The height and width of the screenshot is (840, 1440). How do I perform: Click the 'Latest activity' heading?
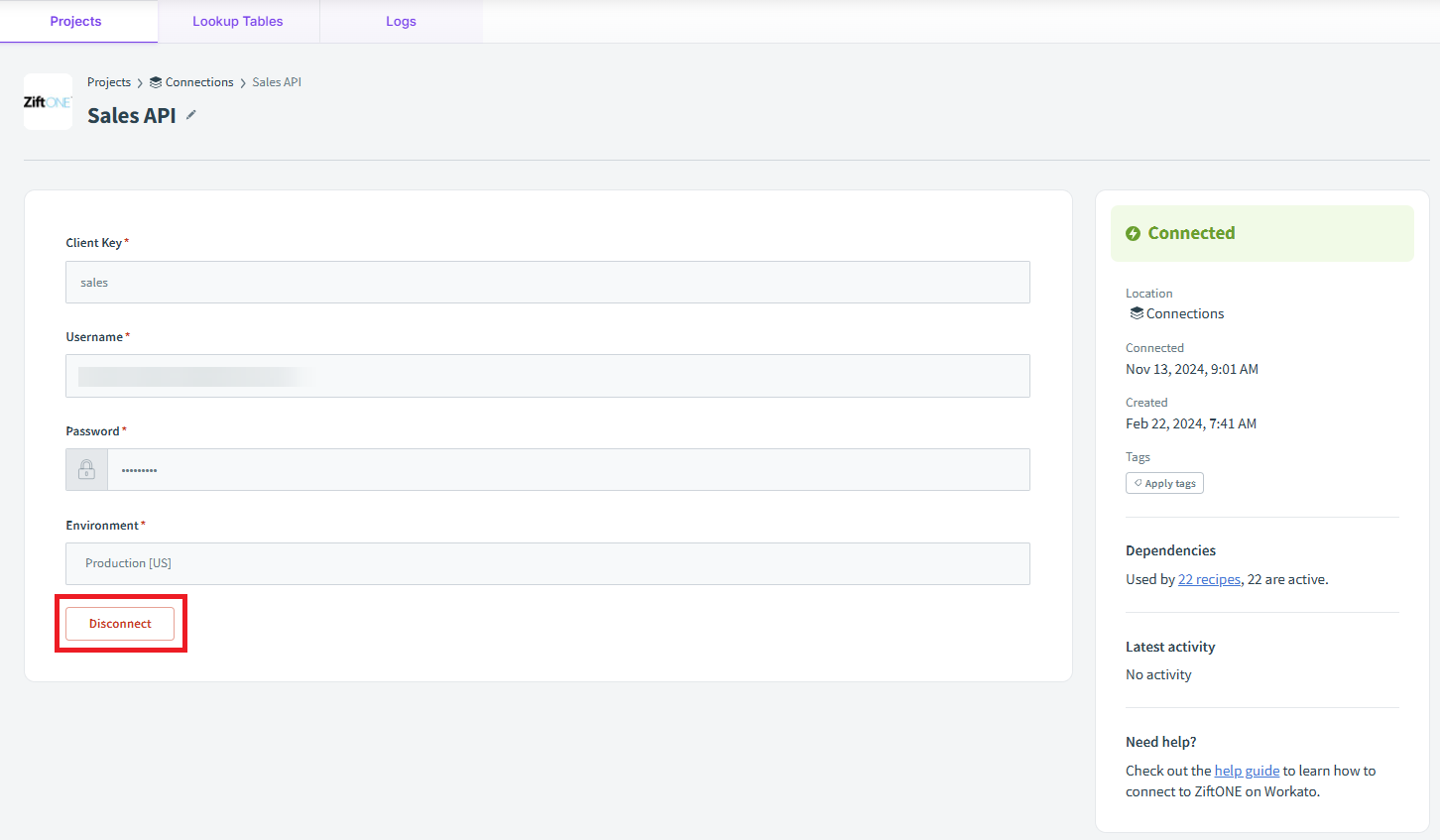pyautogui.click(x=1170, y=647)
